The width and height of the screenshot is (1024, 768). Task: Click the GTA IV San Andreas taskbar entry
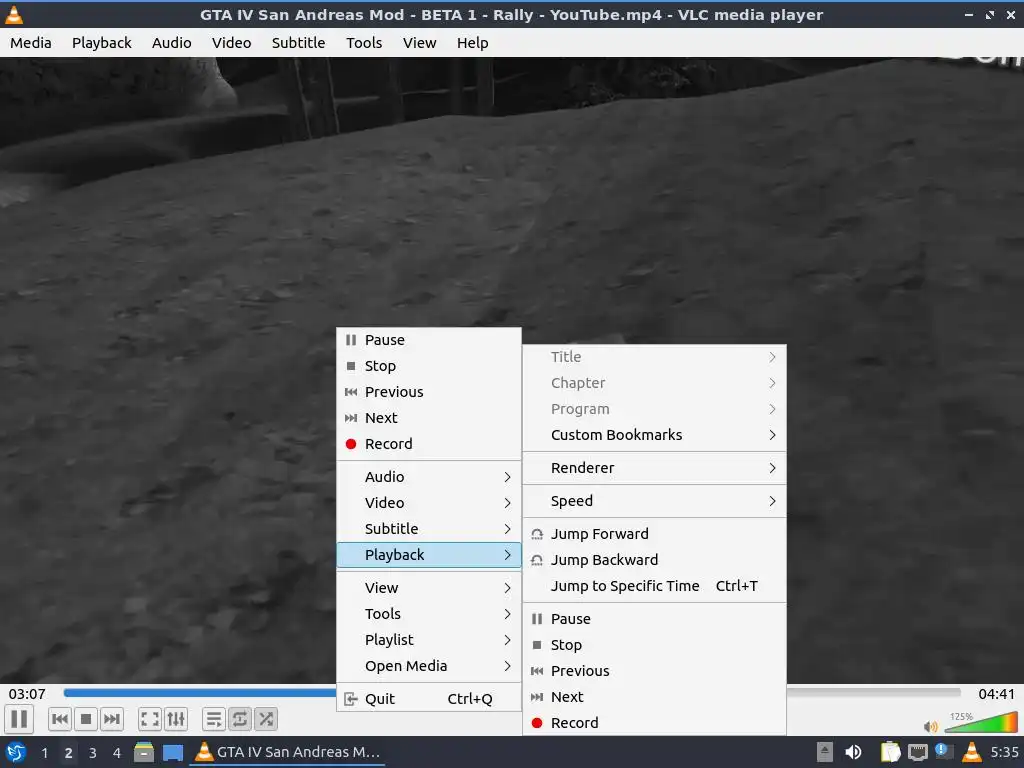287,752
